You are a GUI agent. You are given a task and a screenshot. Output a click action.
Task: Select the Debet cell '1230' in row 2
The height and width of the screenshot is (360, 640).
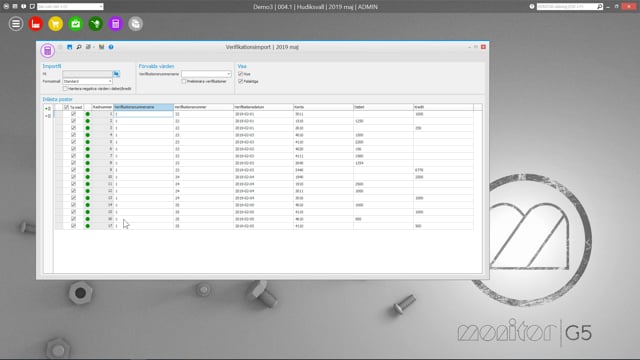pyautogui.click(x=383, y=121)
